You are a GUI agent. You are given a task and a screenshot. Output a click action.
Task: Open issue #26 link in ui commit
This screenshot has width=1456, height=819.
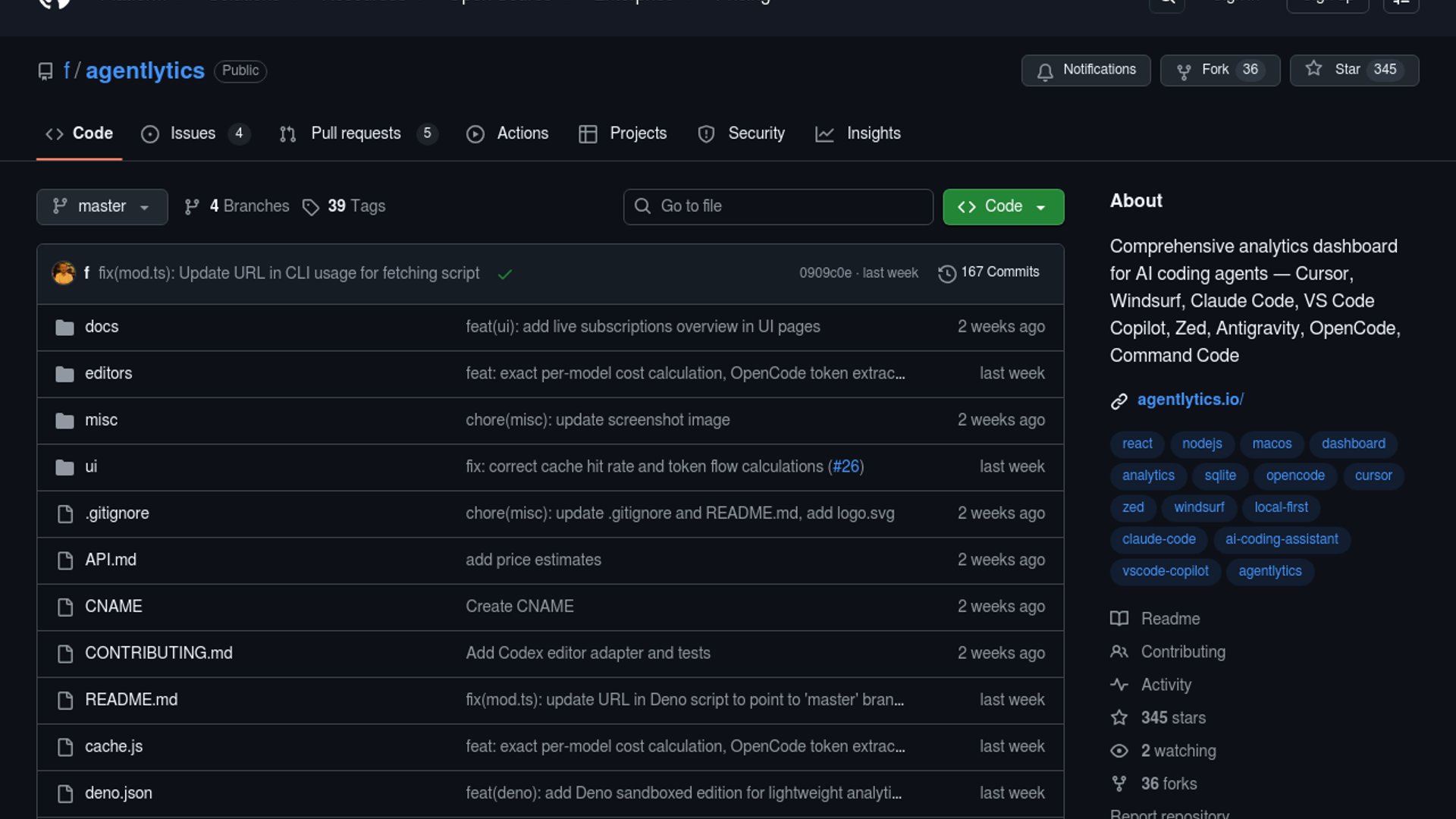click(846, 467)
